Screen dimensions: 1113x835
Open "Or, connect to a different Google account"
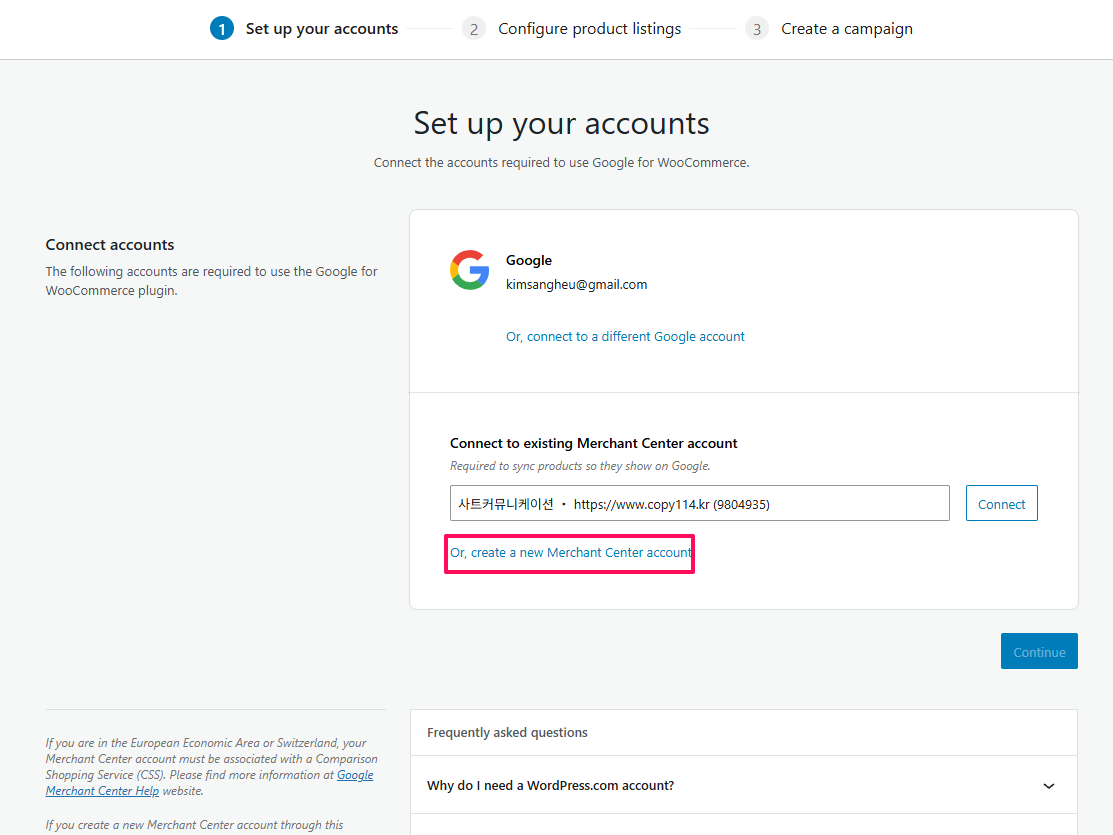pos(625,336)
